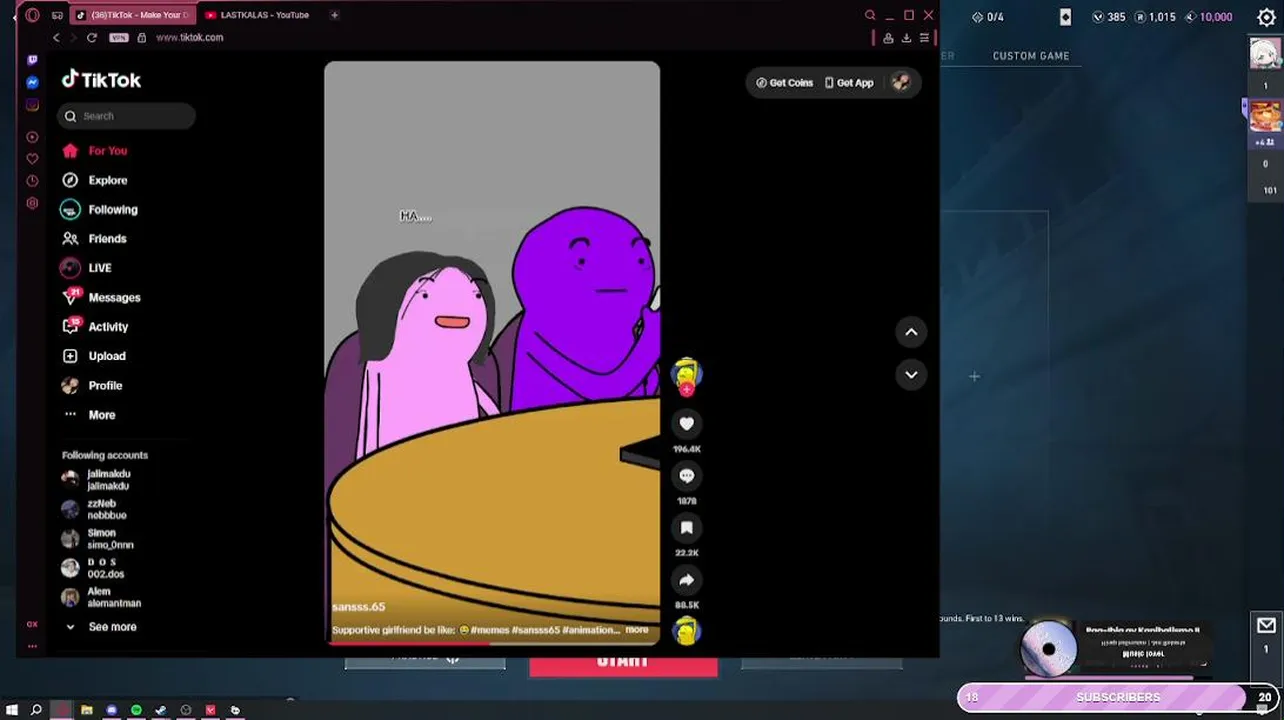The image size is (1284, 720).
Task: Open the video comments
Action: tap(686, 476)
